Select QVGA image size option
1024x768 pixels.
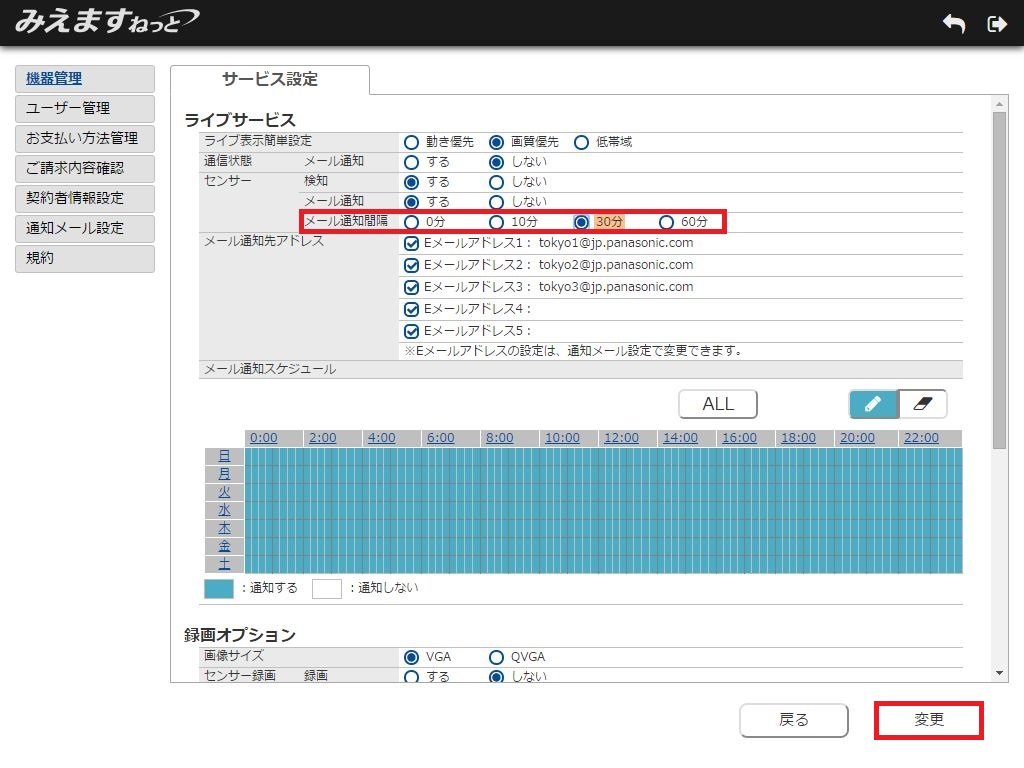(496, 657)
